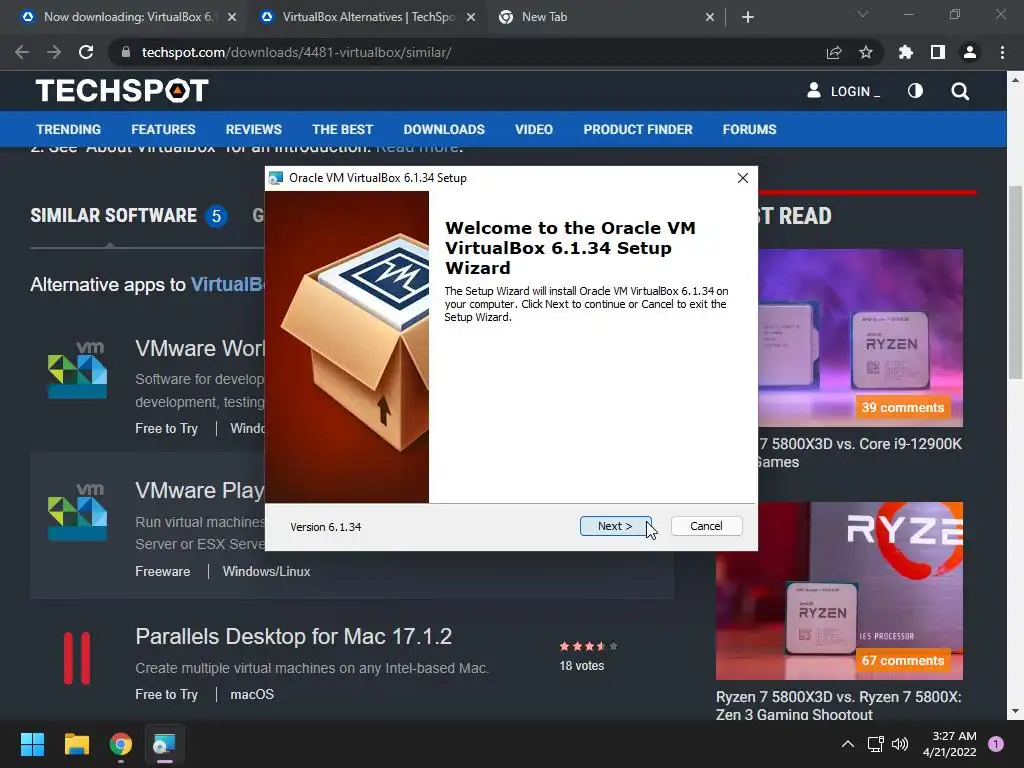Image resolution: width=1024 pixels, height=768 pixels.
Task: Click the VirtualBox installer taskbar icon
Action: coord(165,744)
